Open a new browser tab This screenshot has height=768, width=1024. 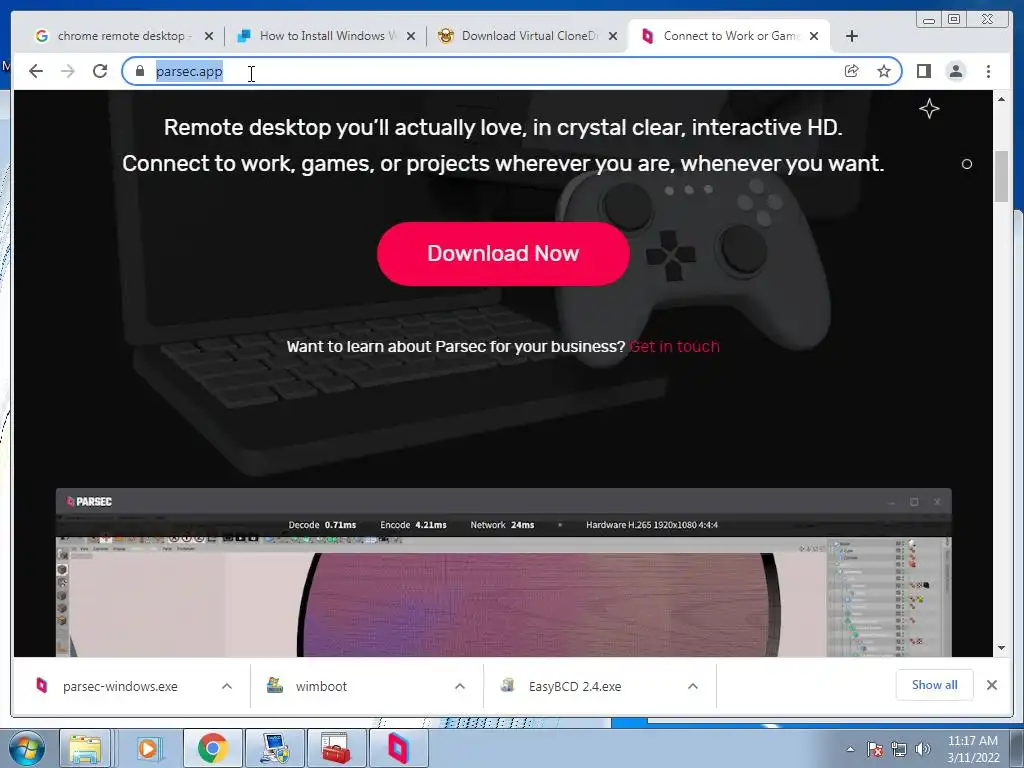(852, 36)
